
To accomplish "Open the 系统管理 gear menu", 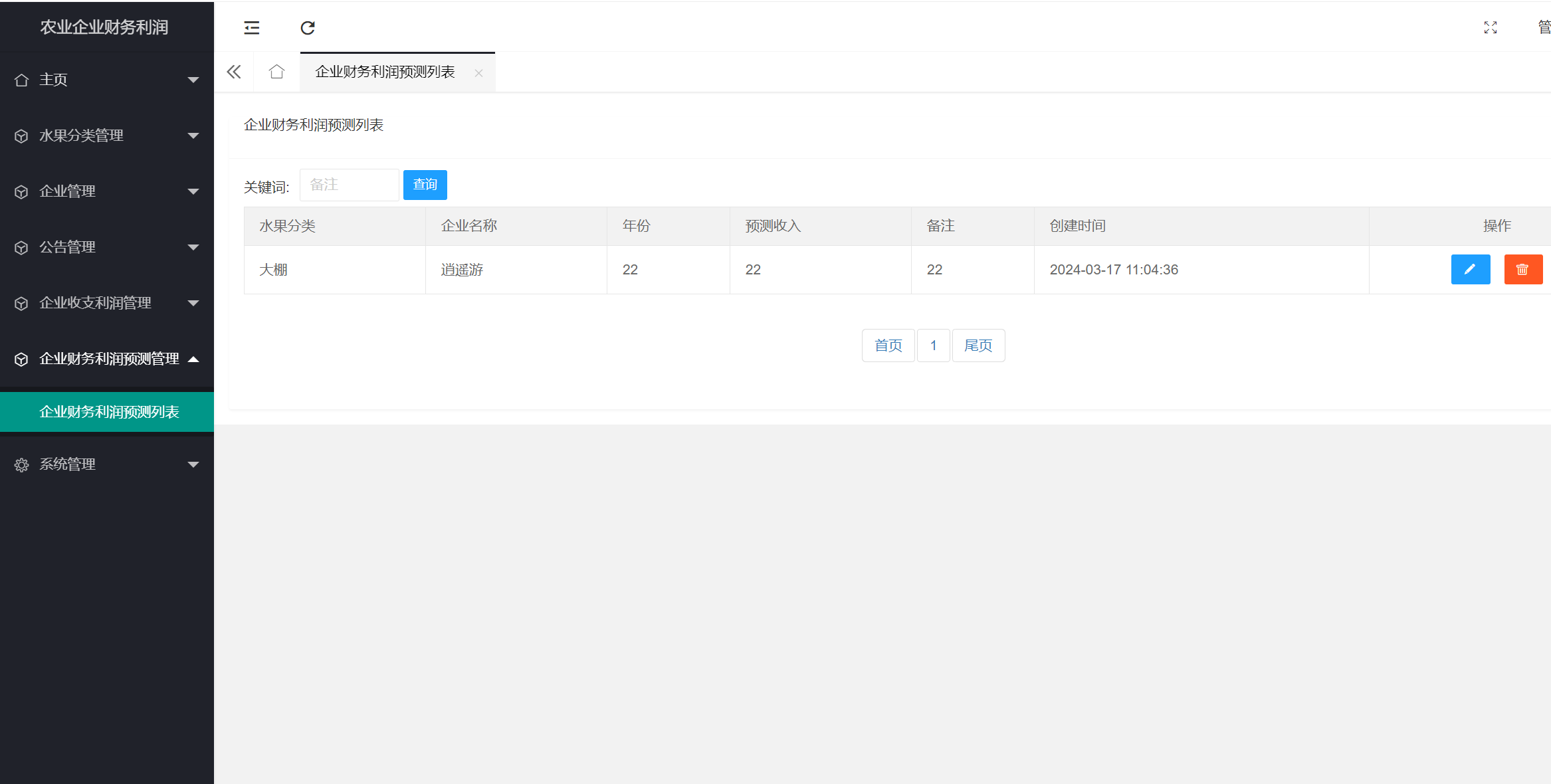I will pyautogui.click(x=106, y=464).
